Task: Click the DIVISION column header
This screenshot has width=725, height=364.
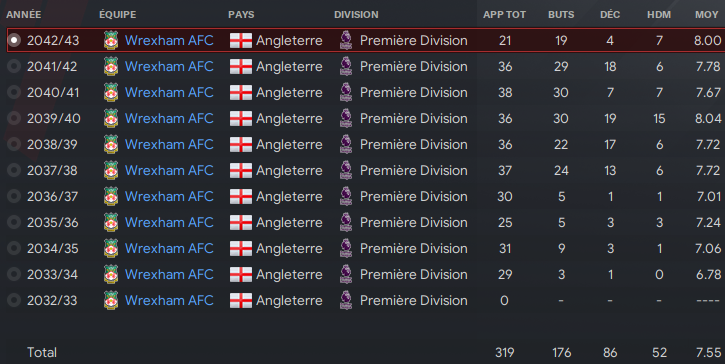Action: point(356,15)
